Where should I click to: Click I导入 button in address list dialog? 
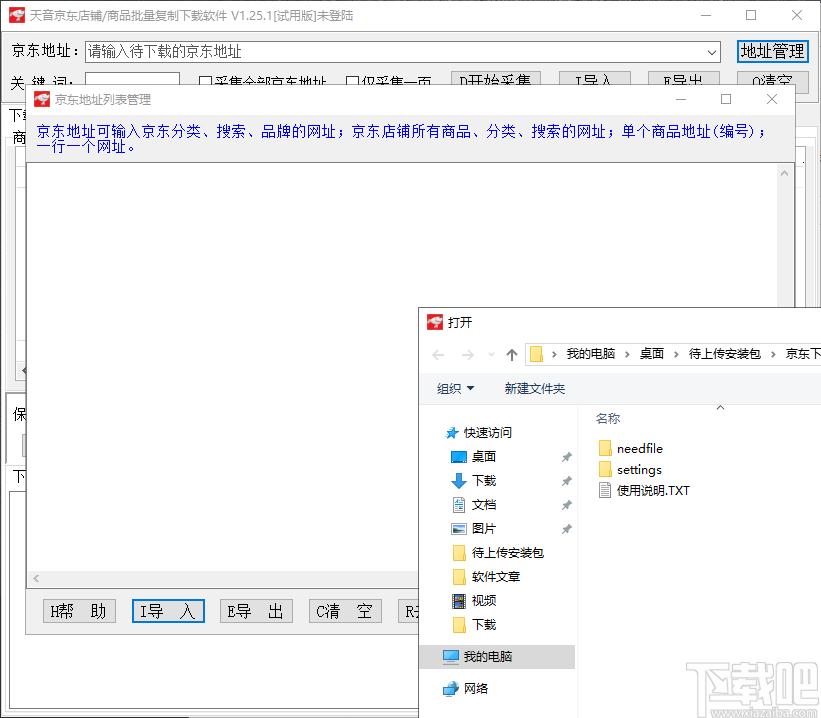click(168, 611)
